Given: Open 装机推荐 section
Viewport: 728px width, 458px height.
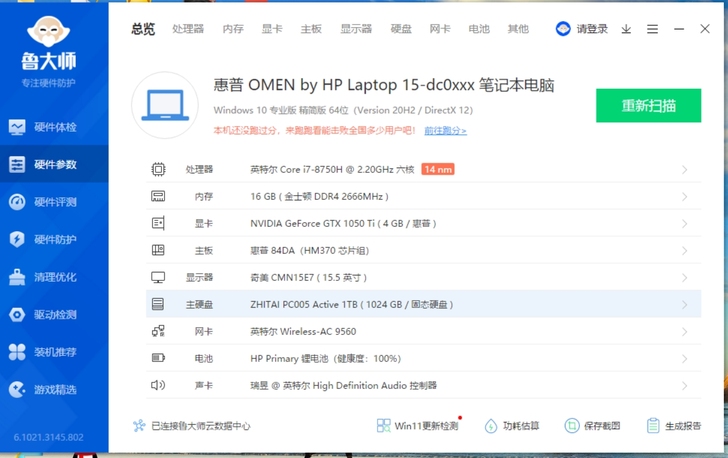Looking at the screenshot, I should point(54,352).
